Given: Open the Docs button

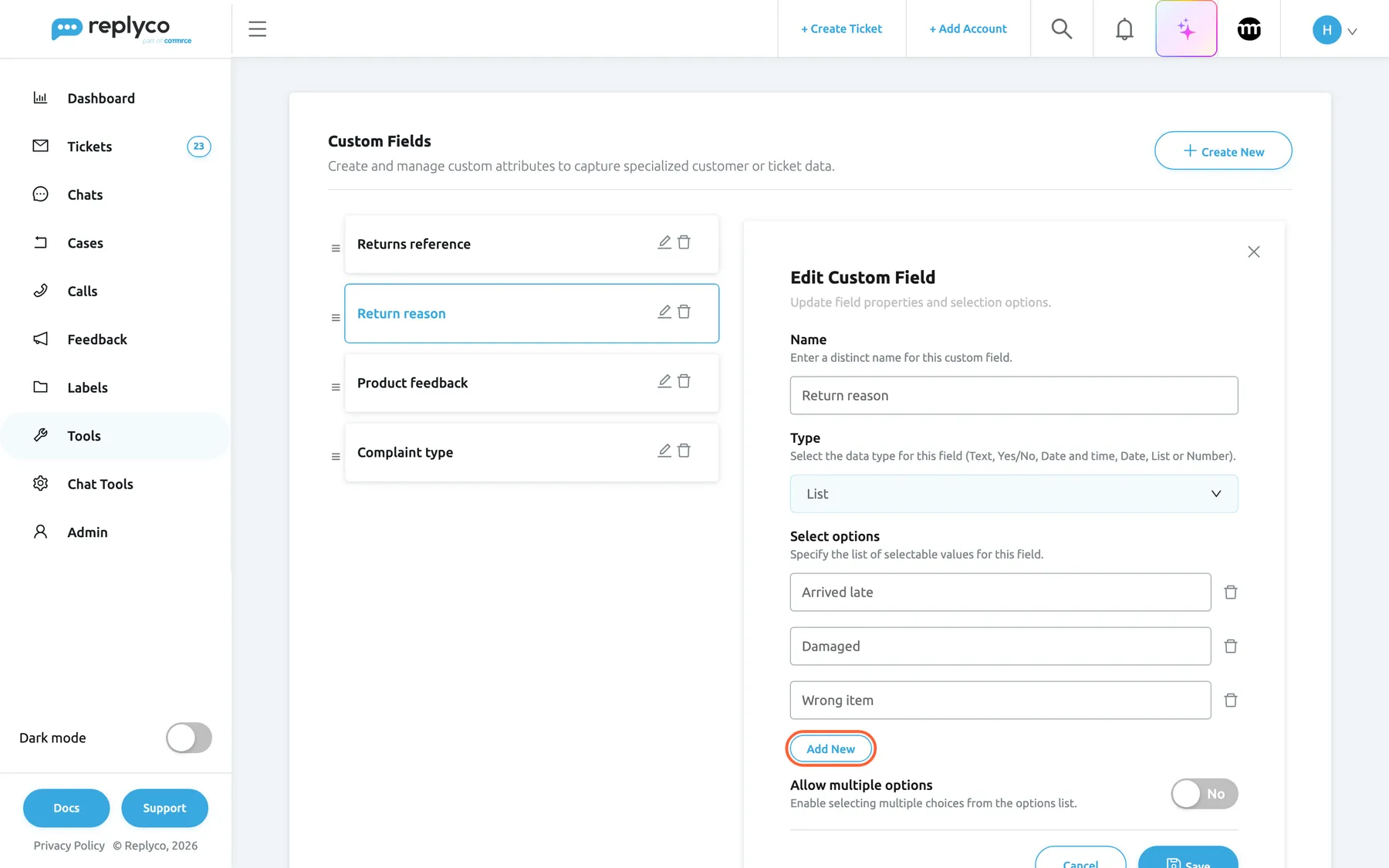Looking at the screenshot, I should click(x=66, y=808).
